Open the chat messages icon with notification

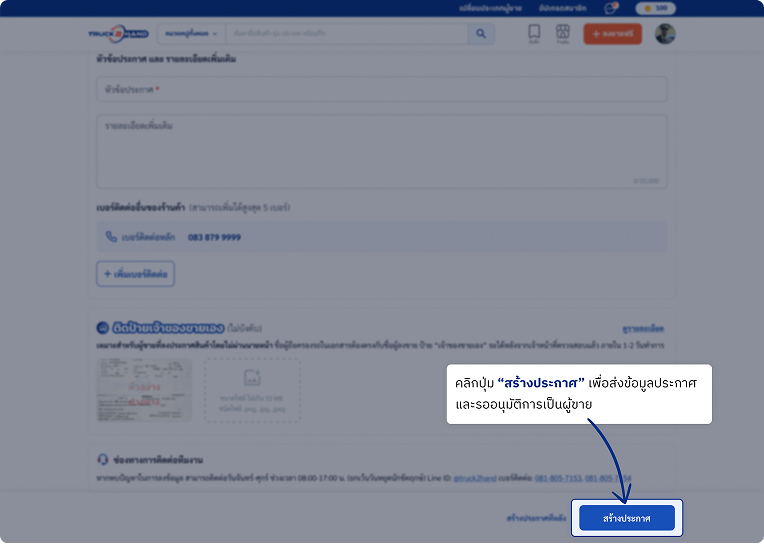pyautogui.click(x=611, y=8)
